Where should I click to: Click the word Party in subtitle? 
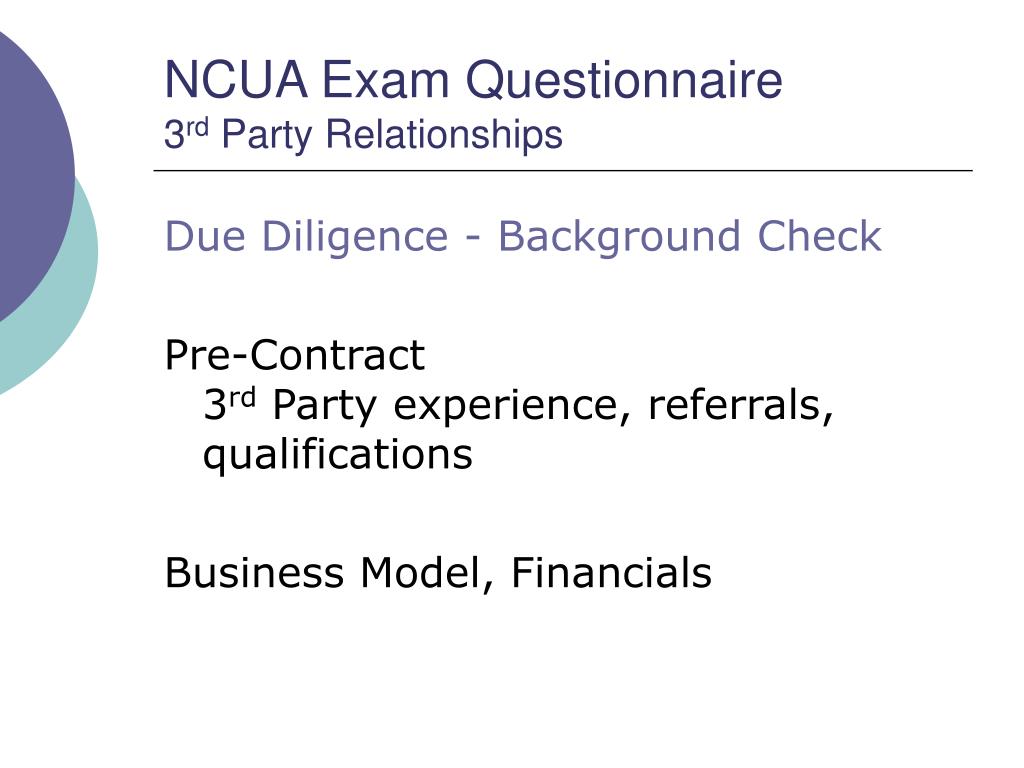266,135
